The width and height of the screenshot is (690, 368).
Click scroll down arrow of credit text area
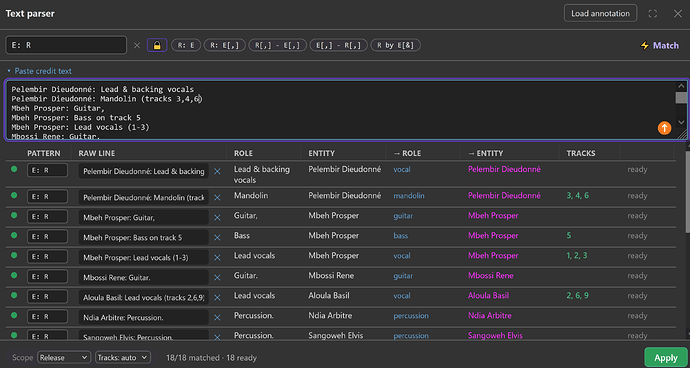681,122
